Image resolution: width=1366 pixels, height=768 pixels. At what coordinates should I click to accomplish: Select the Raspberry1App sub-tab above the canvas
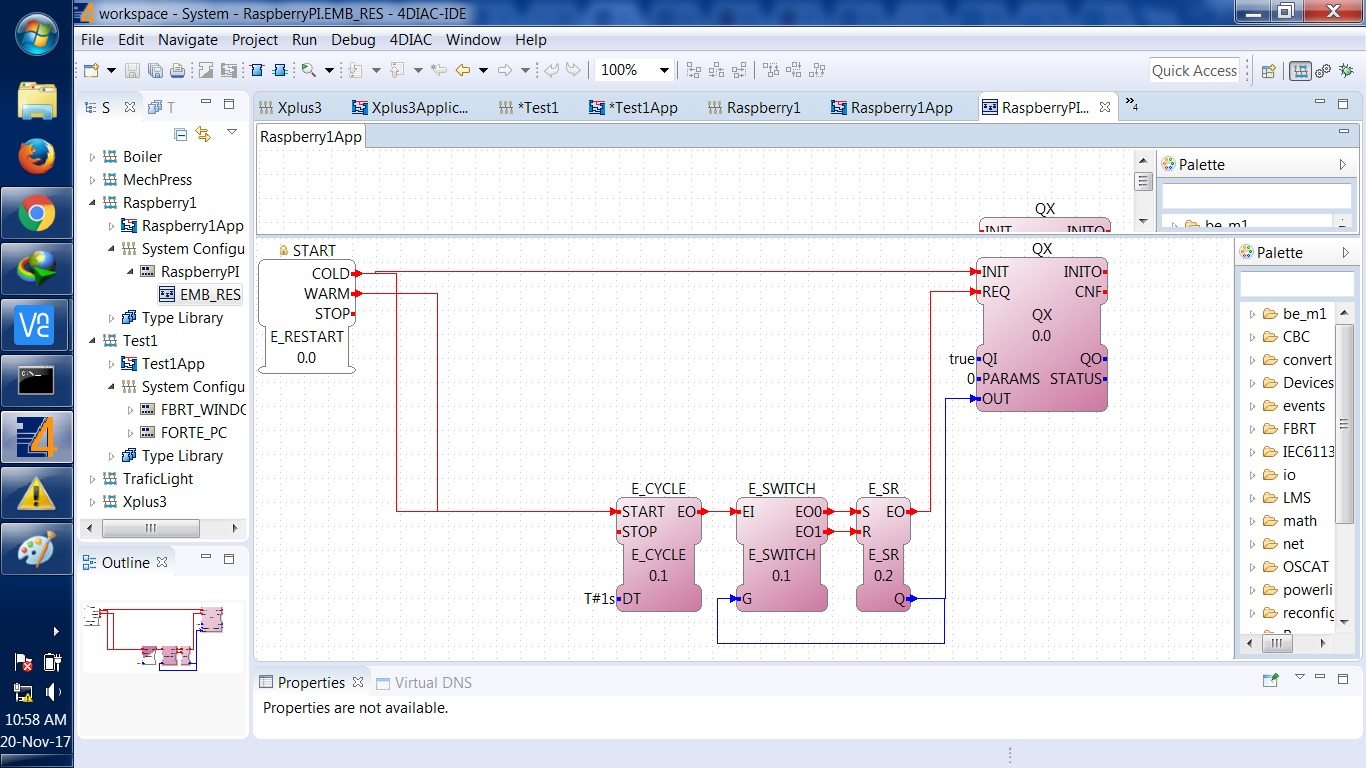click(311, 137)
